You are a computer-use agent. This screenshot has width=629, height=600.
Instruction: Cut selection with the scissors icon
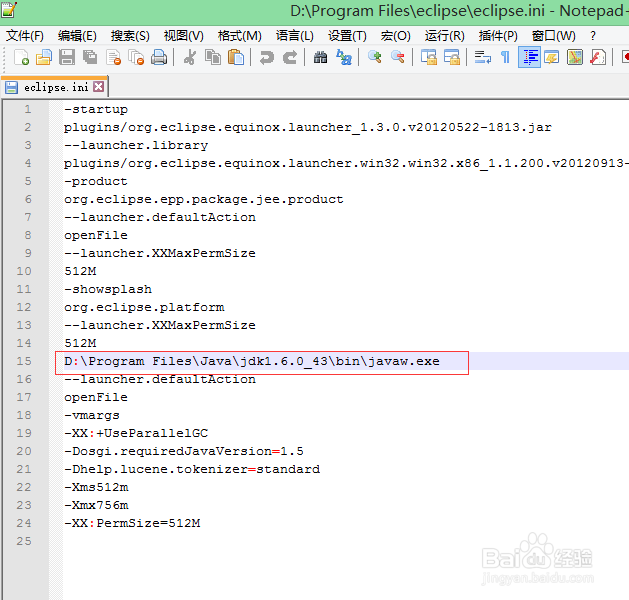click(190, 57)
